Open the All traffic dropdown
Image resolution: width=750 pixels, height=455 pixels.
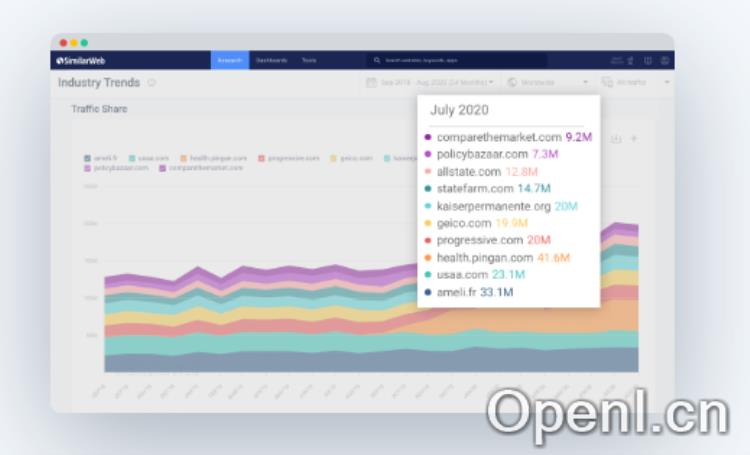pos(635,82)
